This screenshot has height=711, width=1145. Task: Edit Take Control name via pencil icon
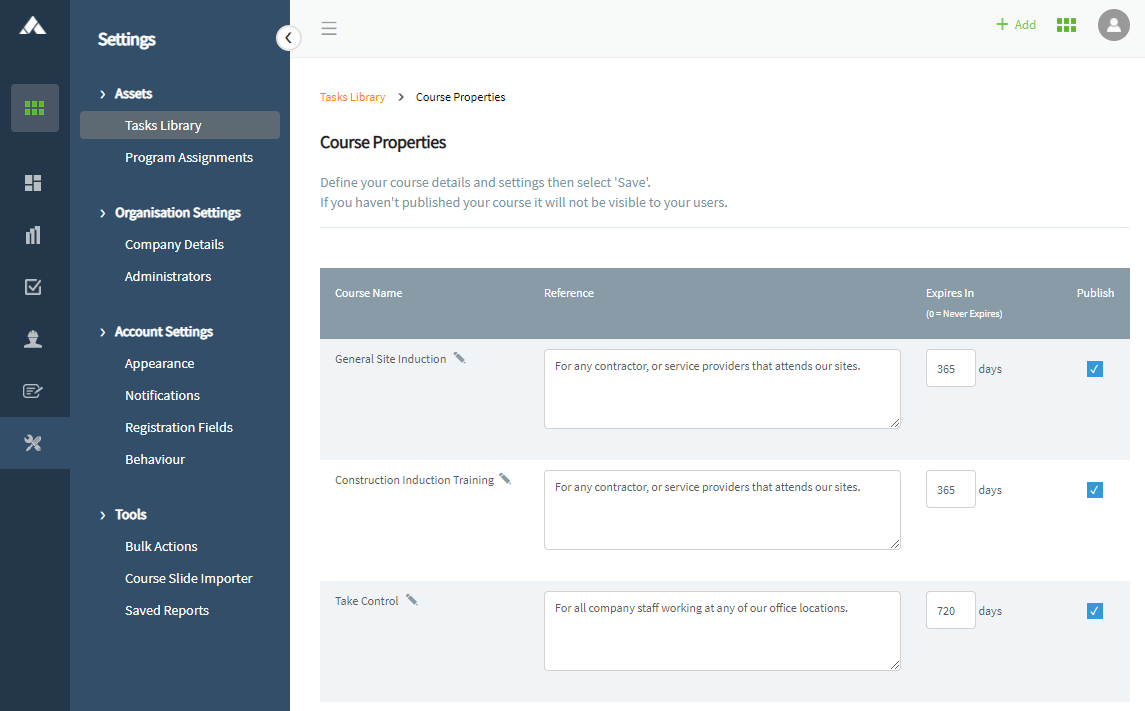pos(412,600)
